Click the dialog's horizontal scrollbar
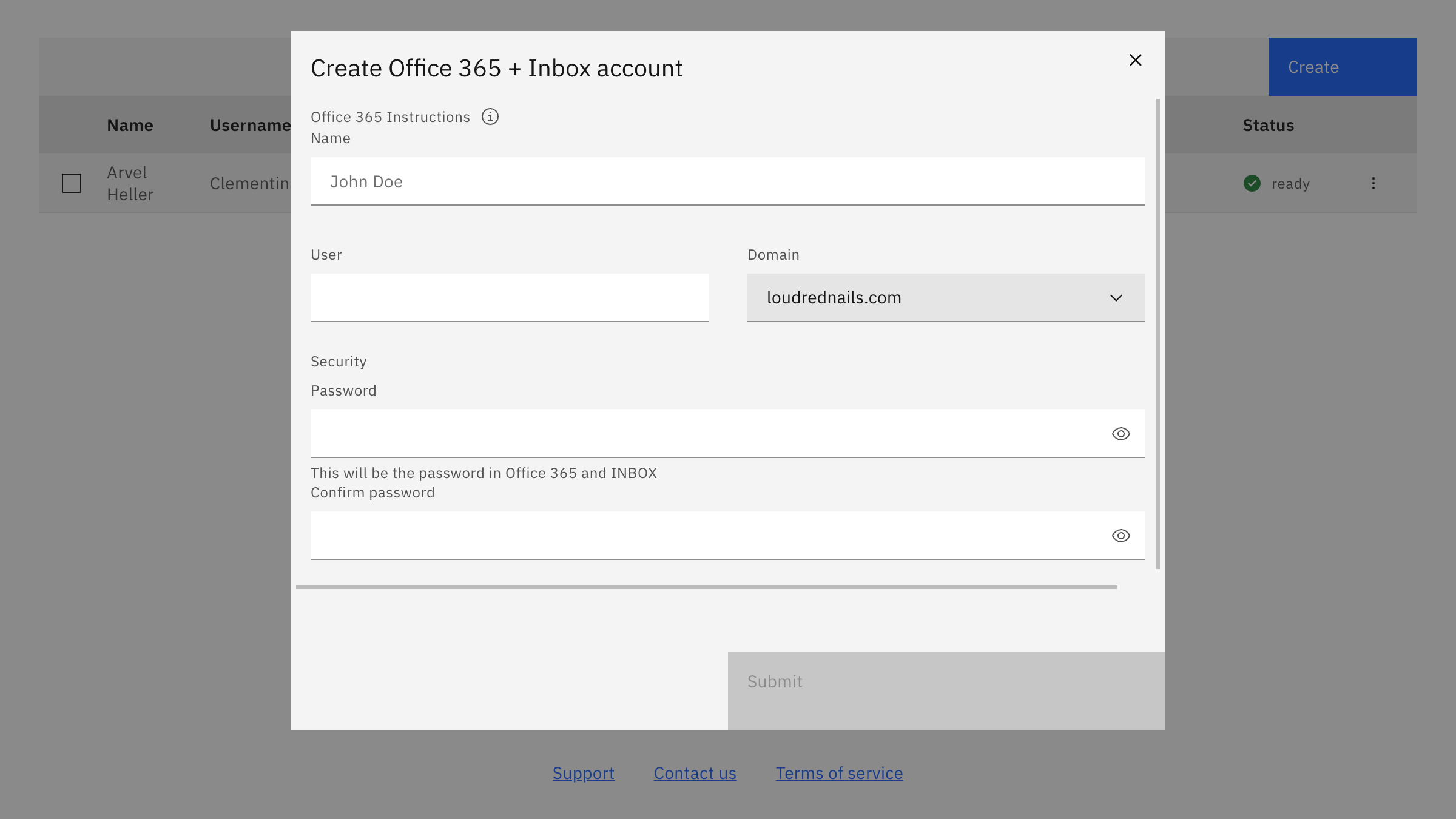 (x=707, y=587)
